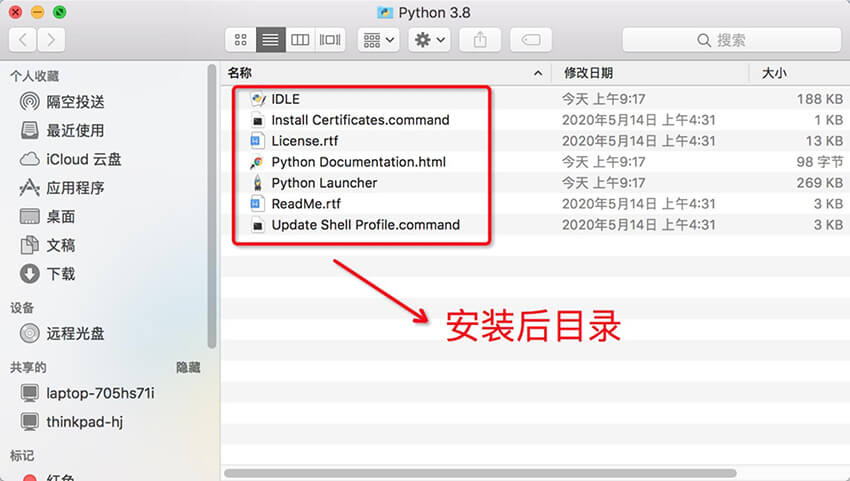Screen dimensions: 850x481
Task: Click the 13 KB size value
Action: (x=824, y=141)
